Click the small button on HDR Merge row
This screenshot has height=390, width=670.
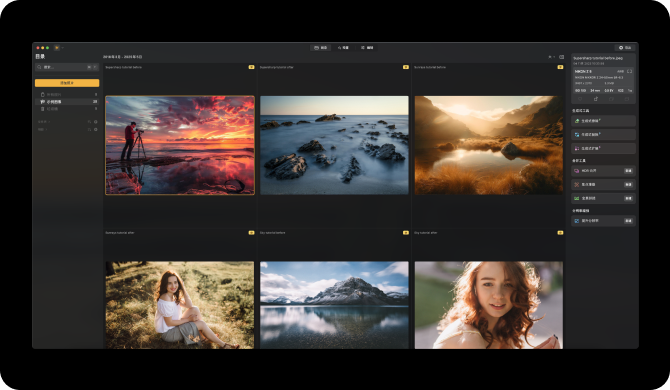[629, 171]
